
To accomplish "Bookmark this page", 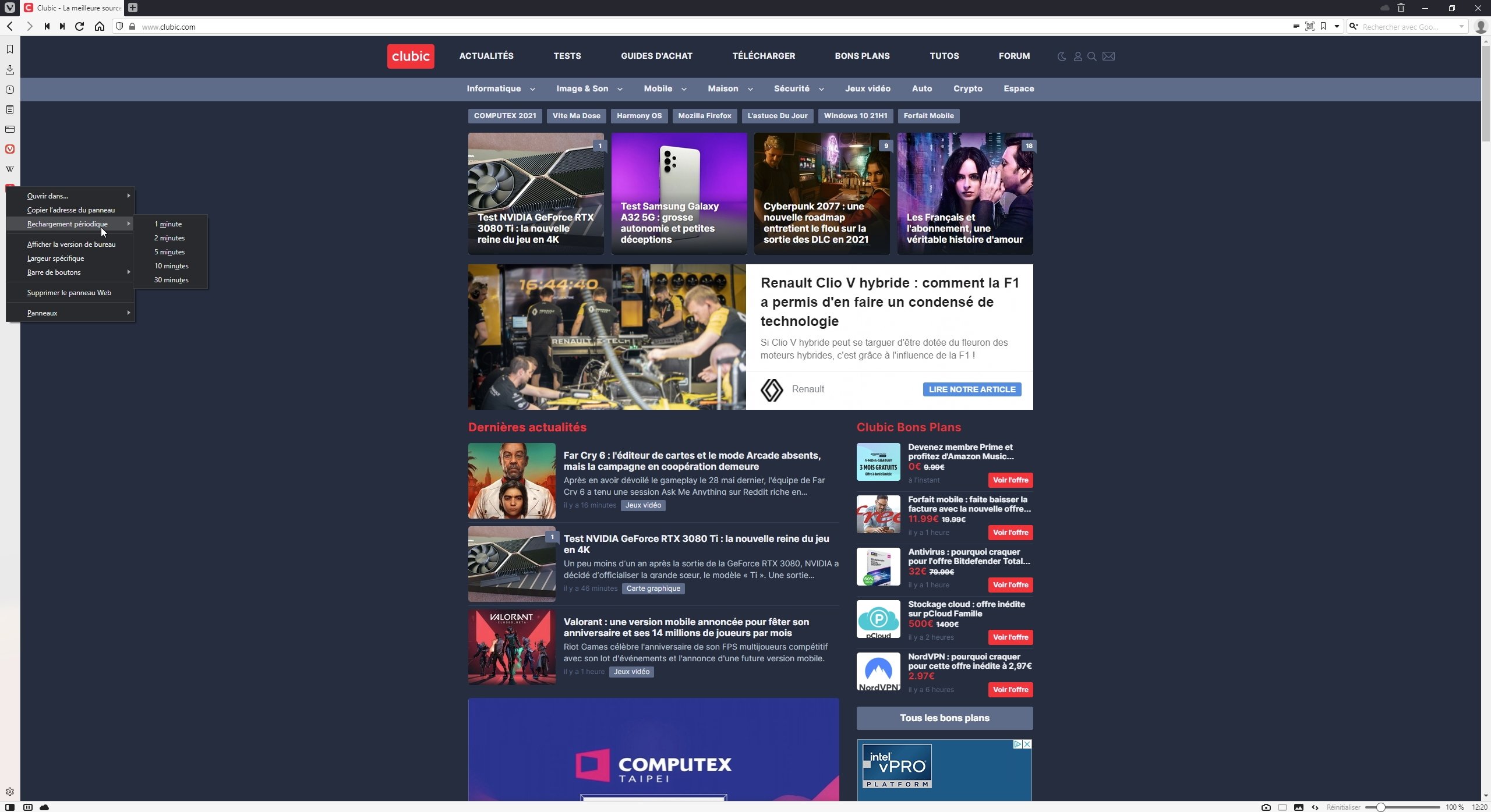I will click(x=1323, y=26).
